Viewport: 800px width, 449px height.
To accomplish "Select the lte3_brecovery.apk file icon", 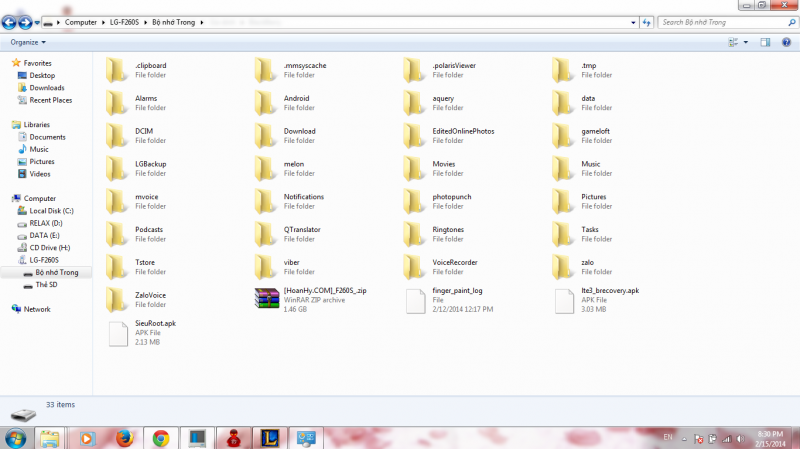I will click(564, 301).
